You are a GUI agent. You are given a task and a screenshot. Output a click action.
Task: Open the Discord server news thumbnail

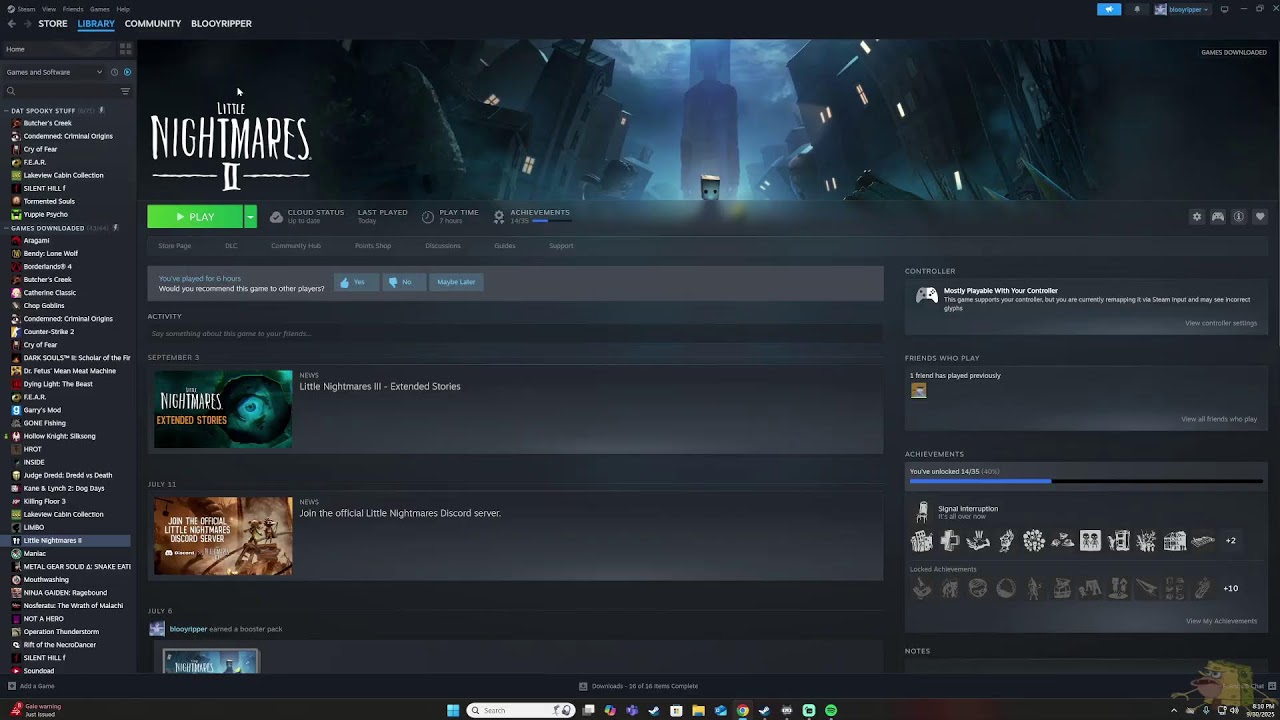pyautogui.click(x=223, y=536)
